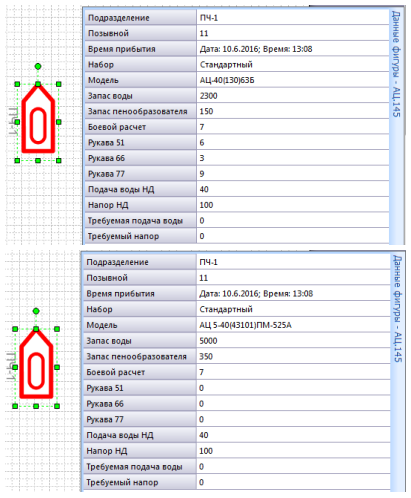
Task: Click the Рукава 66 label in the row with 3
Action: [x=106, y=158]
